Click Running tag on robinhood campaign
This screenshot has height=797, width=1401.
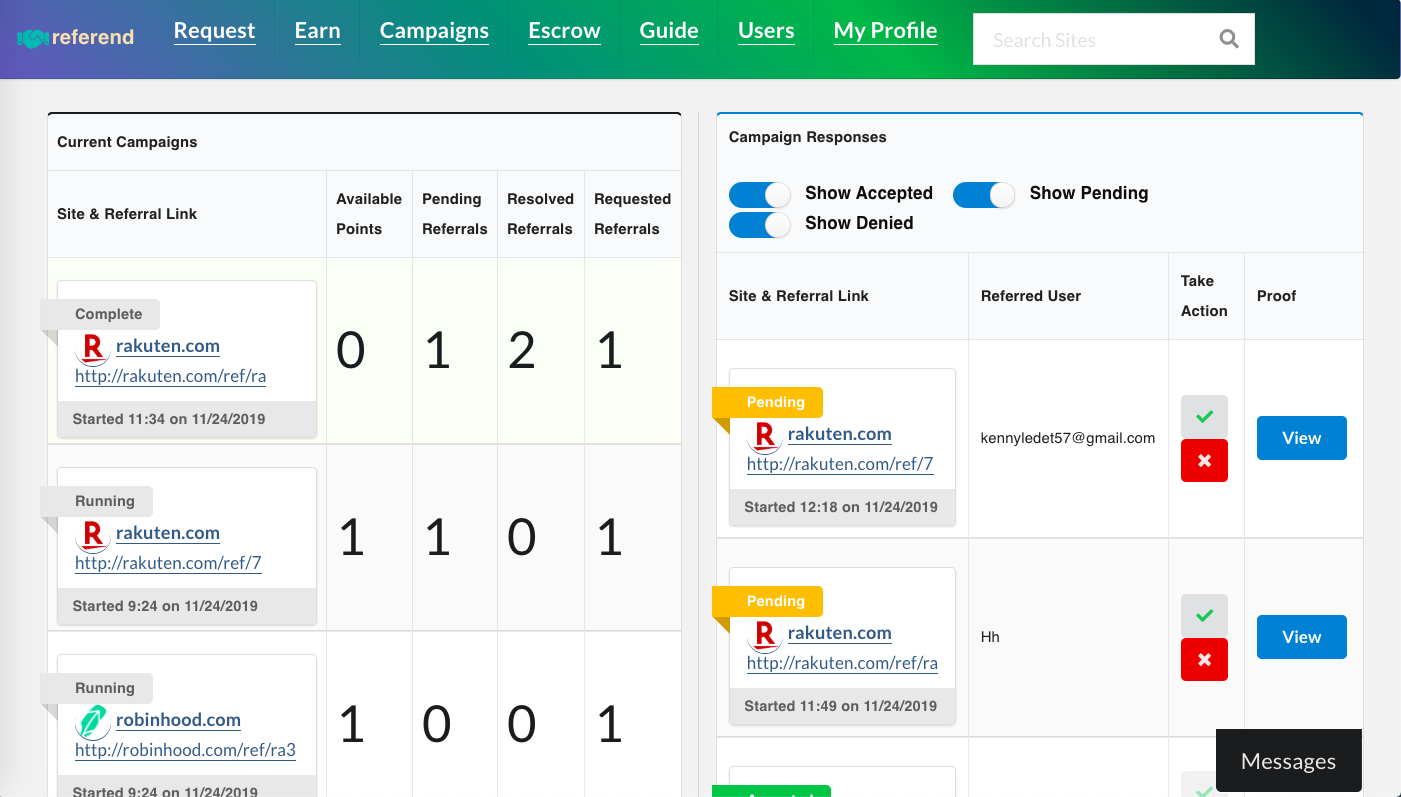tap(96, 688)
